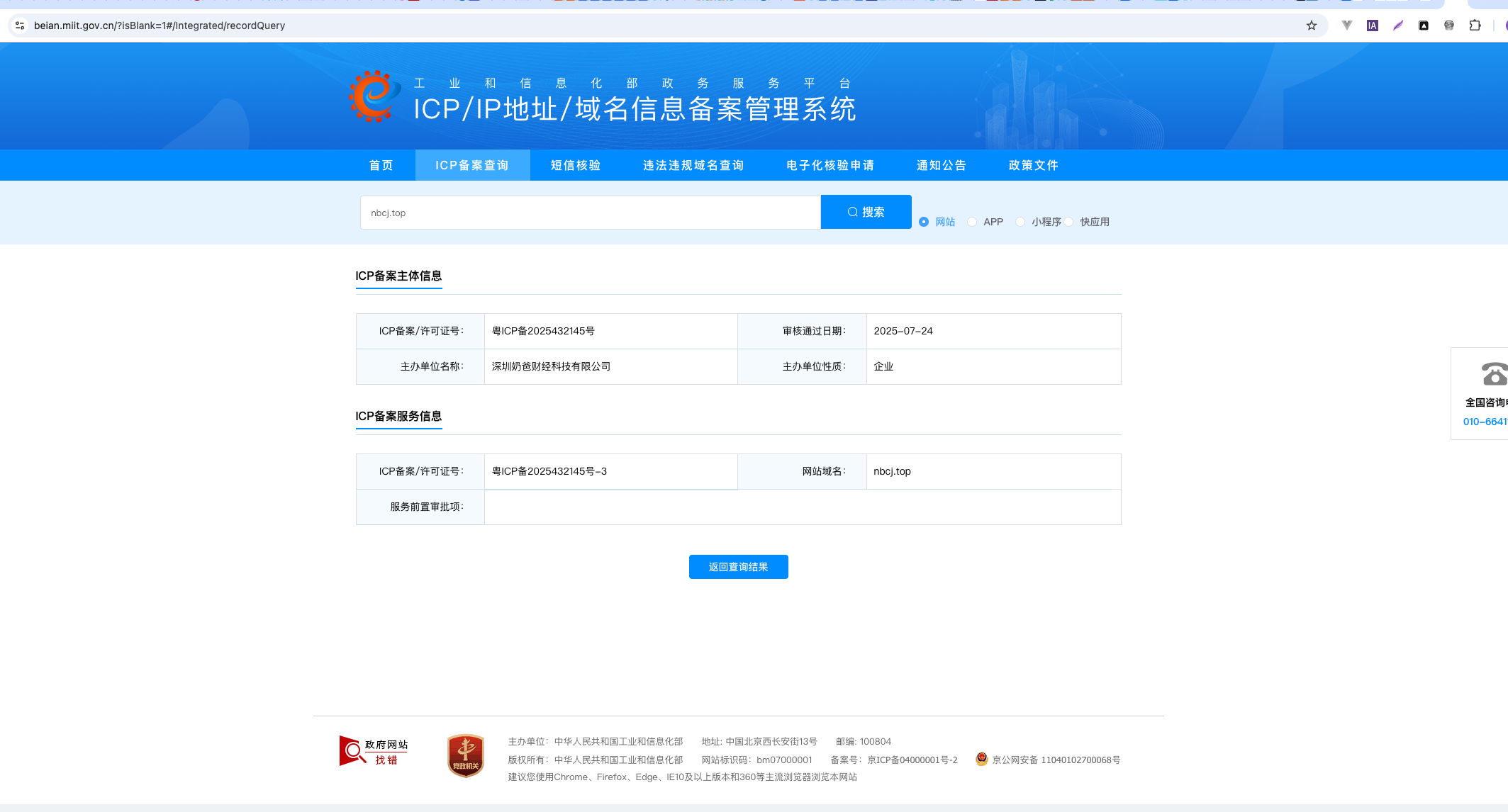Bookmark this page with the star icon

1311,26
